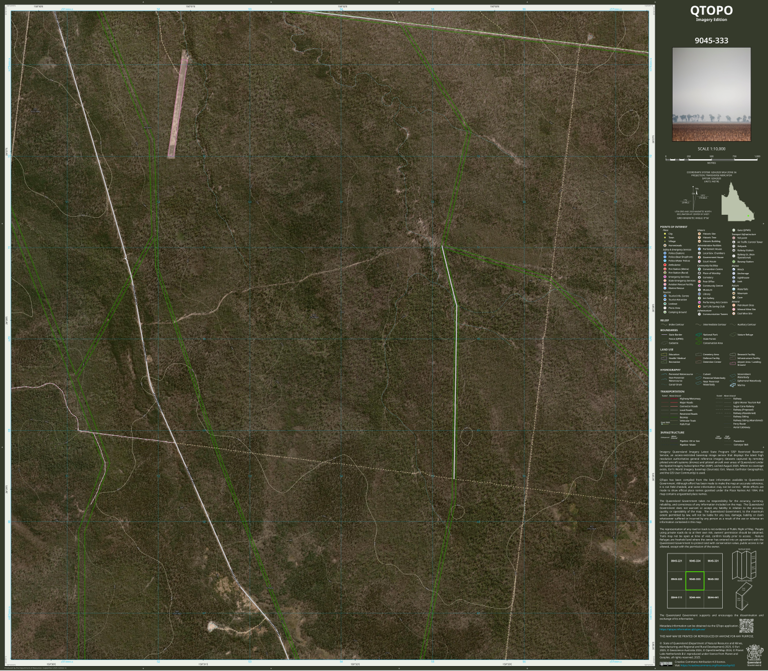
Task: Click the RELIEF legend heading
Action: [664, 320]
